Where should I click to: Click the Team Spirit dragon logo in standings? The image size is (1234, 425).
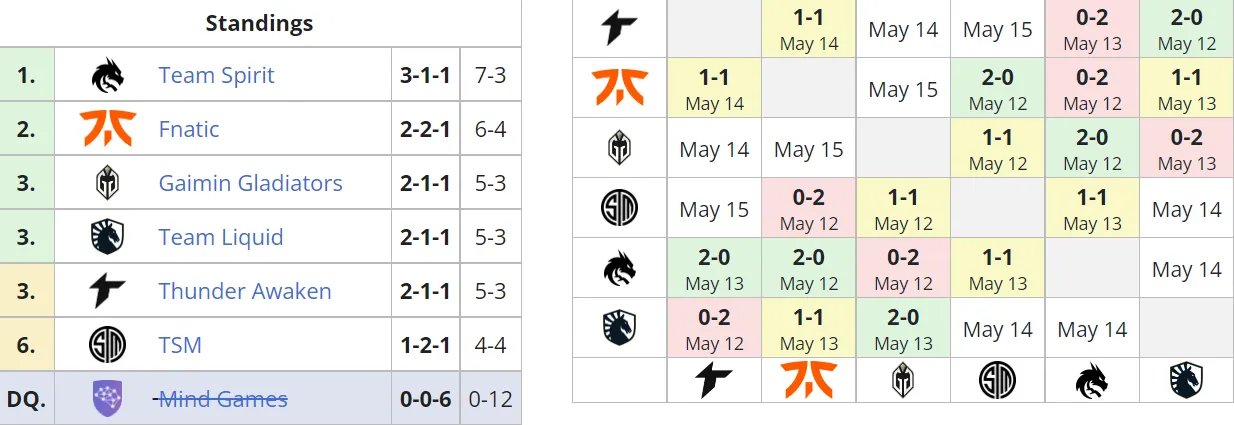pyautogui.click(x=107, y=75)
